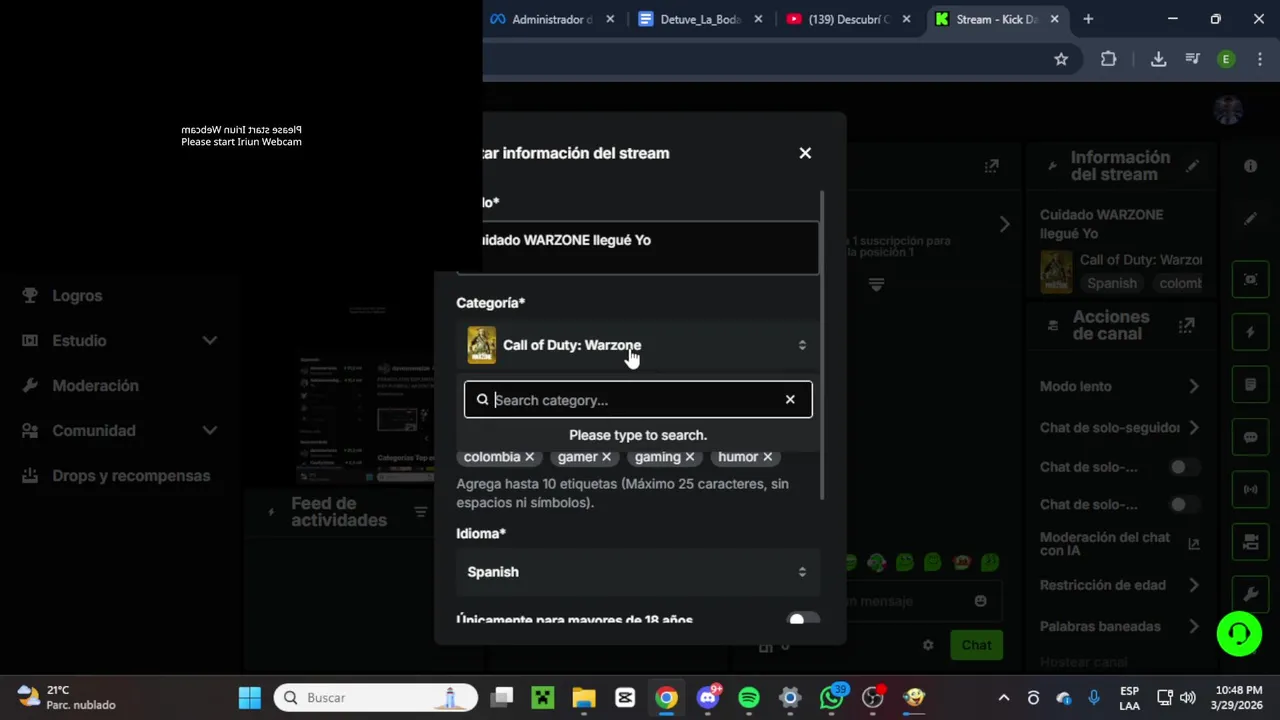Viewport: 1280px width, 720px height.
Task: Open the Kick user avatar menu
Action: point(1228,110)
